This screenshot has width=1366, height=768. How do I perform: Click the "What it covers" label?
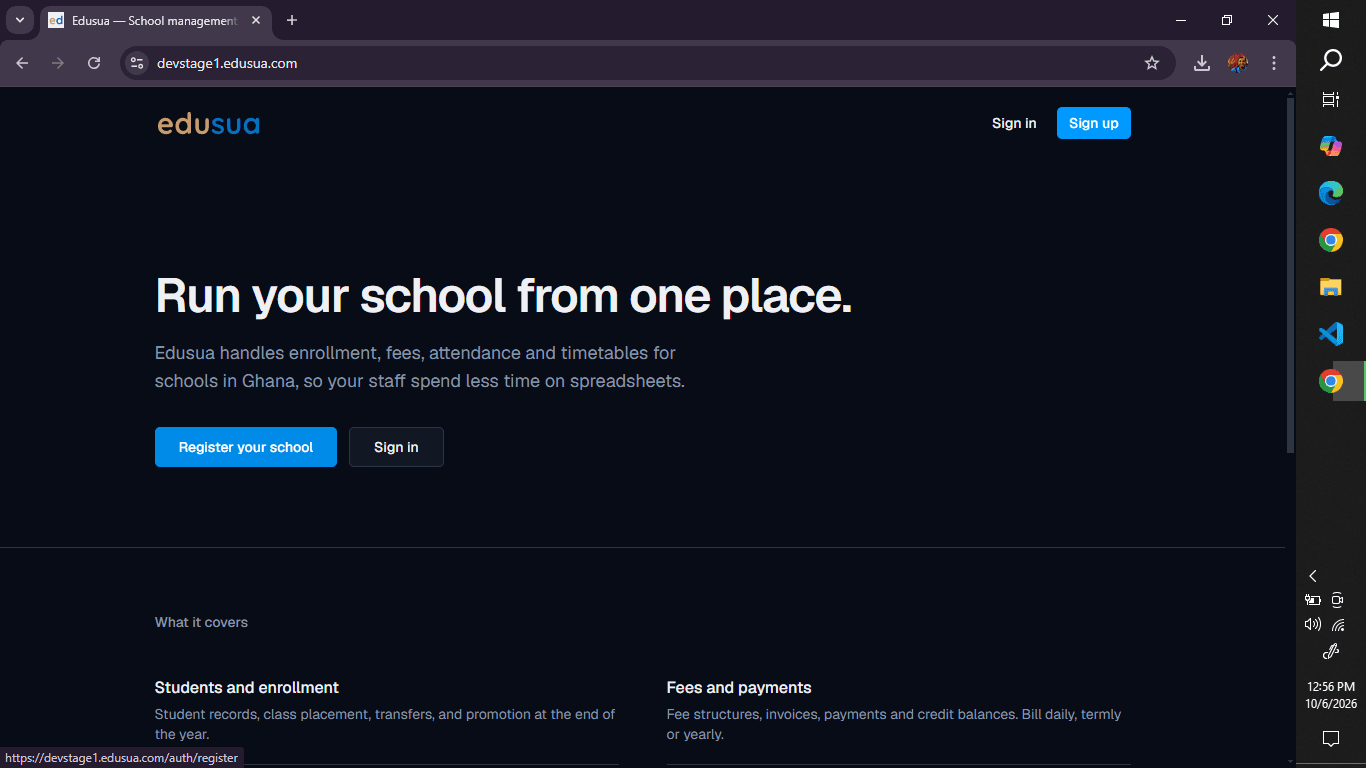click(x=201, y=622)
